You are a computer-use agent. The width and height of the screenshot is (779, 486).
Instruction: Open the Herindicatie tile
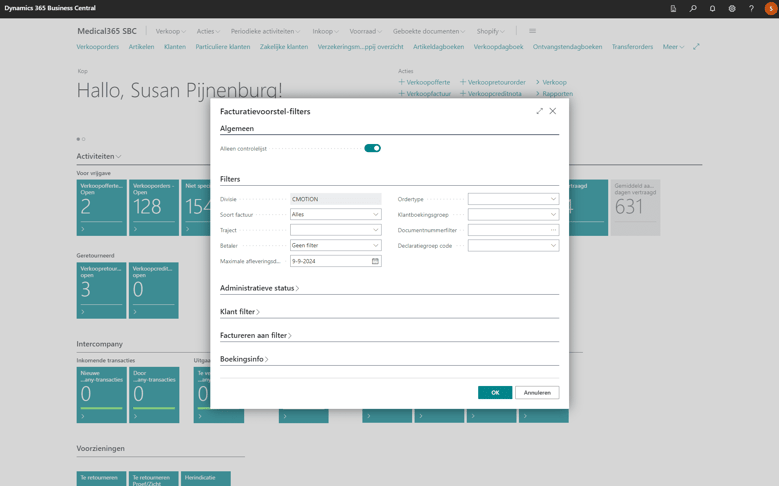[206, 478]
